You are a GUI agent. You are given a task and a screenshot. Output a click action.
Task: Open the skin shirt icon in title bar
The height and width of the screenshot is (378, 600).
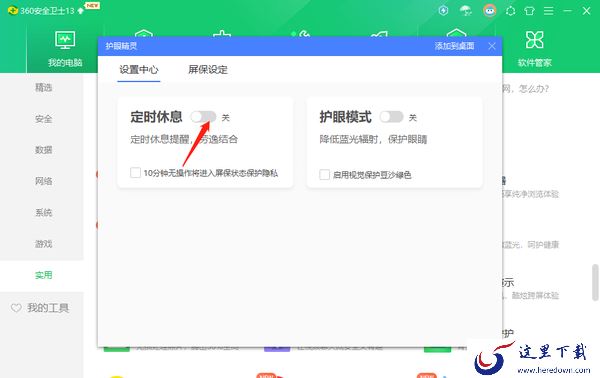coord(530,11)
